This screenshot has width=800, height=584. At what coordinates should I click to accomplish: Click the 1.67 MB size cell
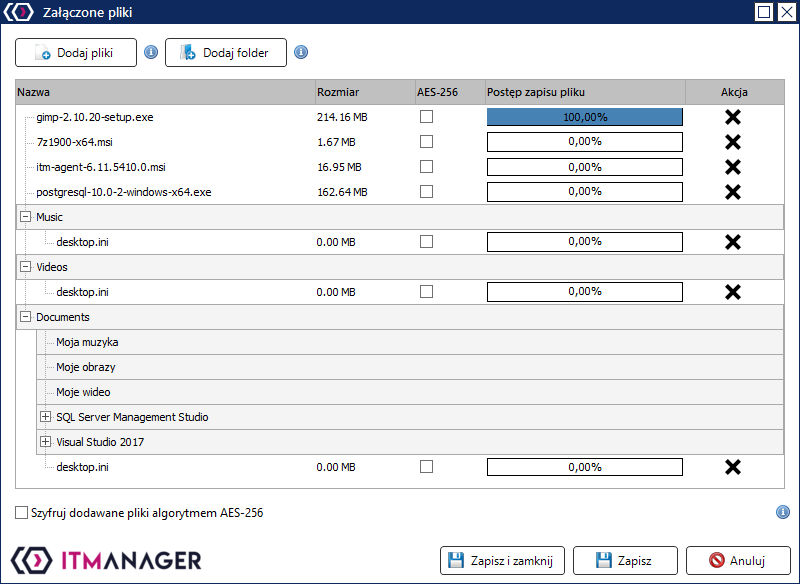pos(336,142)
